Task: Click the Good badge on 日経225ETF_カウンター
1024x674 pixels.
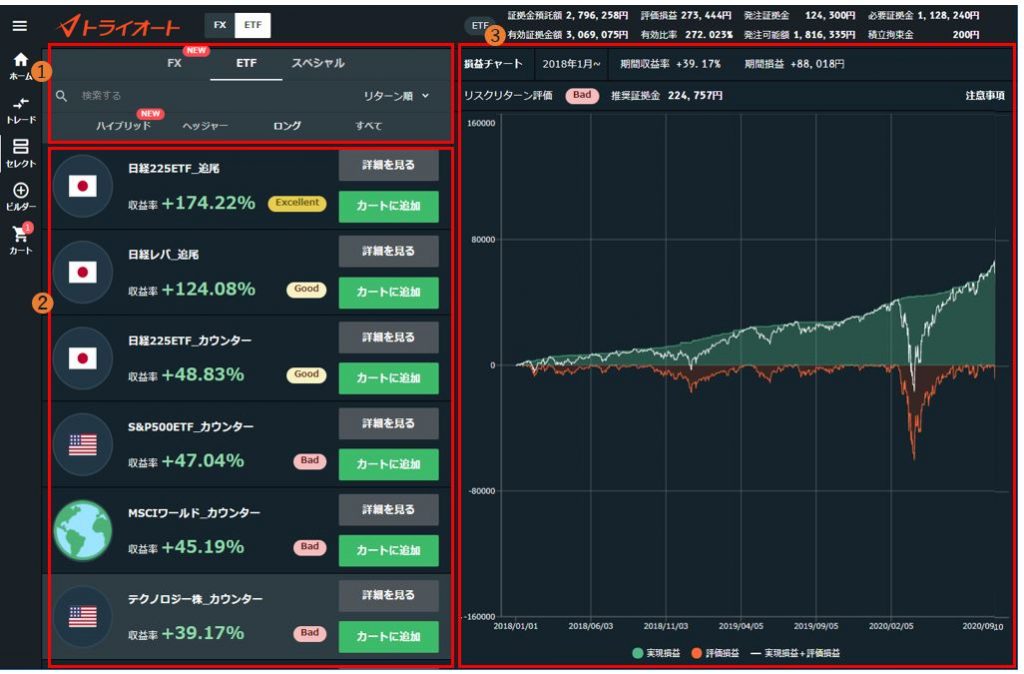Action: tap(306, 375)
